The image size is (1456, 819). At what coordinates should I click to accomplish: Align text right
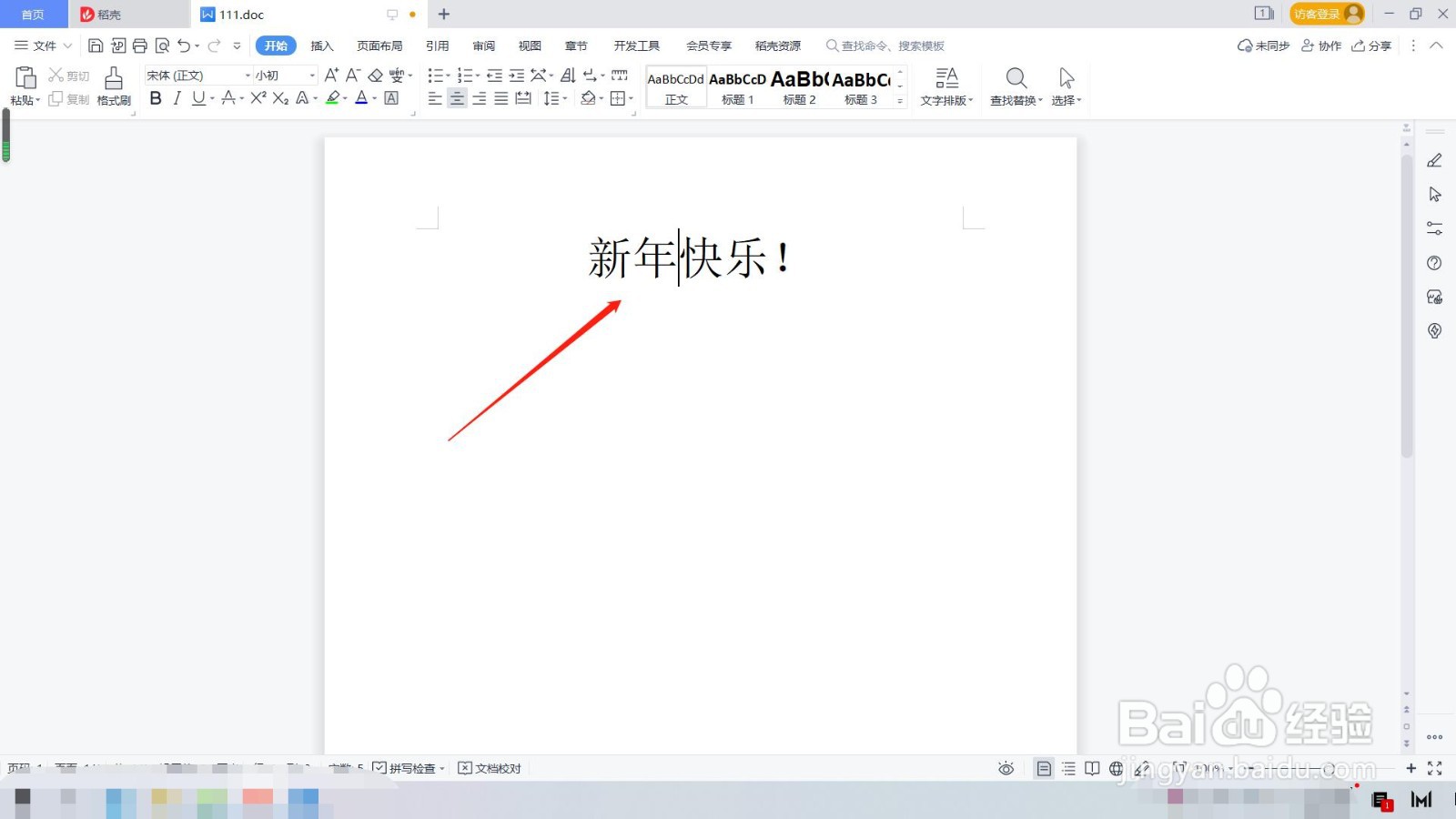(x=480, y=98)
